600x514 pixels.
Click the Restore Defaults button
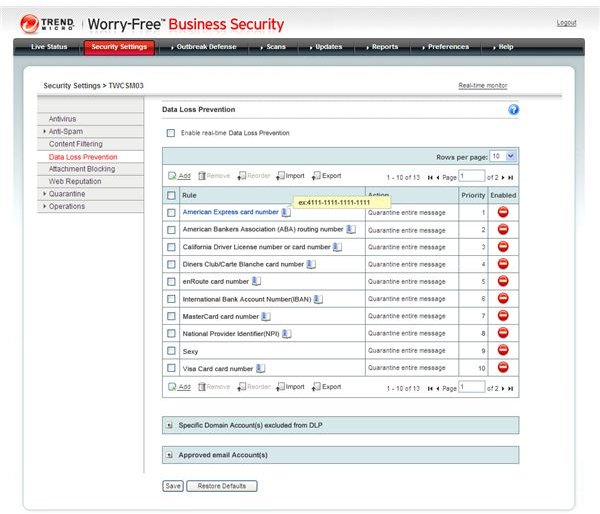click(x=222, y=486)
